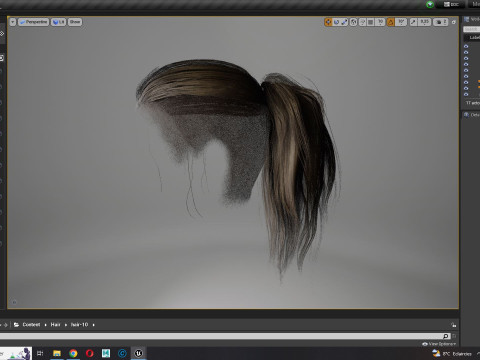
Task: Open the weather widget in system tray
Action: (x=452, y=354)
